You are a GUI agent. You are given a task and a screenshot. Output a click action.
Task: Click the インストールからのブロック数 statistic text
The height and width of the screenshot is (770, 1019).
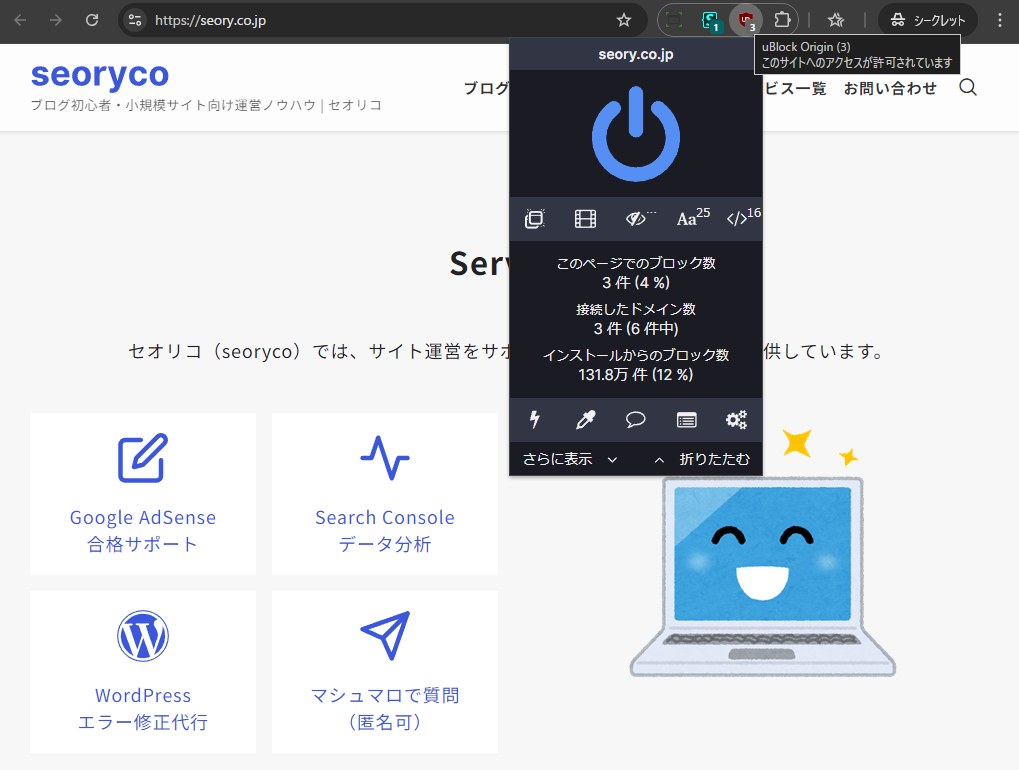coord(636,365)
